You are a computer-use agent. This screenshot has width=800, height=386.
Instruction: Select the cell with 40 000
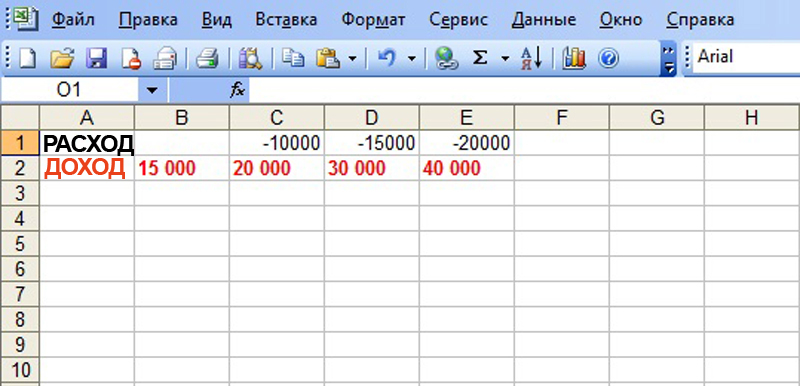pos(467,168)
